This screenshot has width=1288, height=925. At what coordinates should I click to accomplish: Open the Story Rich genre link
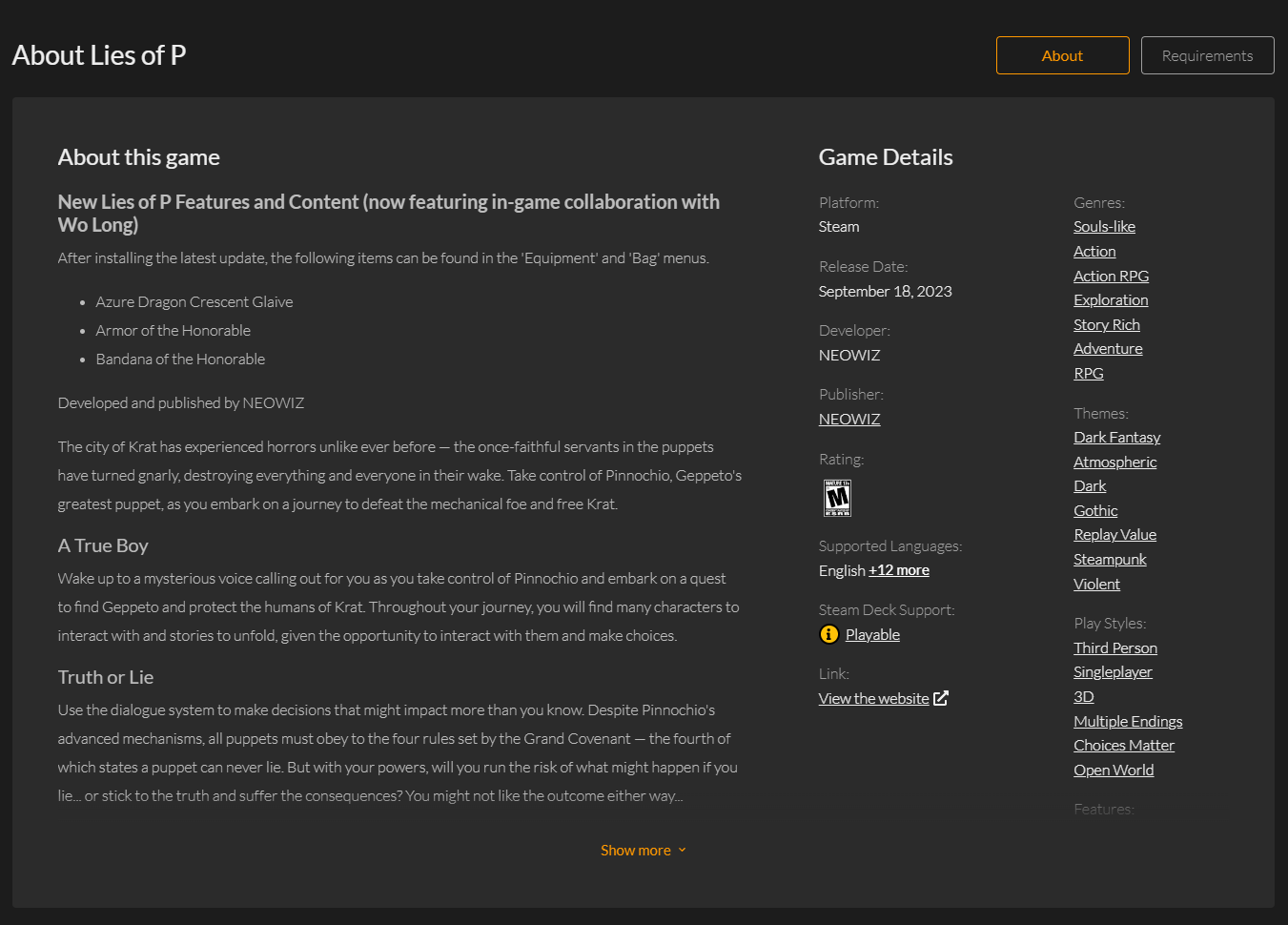click(x=1107, y=325)
